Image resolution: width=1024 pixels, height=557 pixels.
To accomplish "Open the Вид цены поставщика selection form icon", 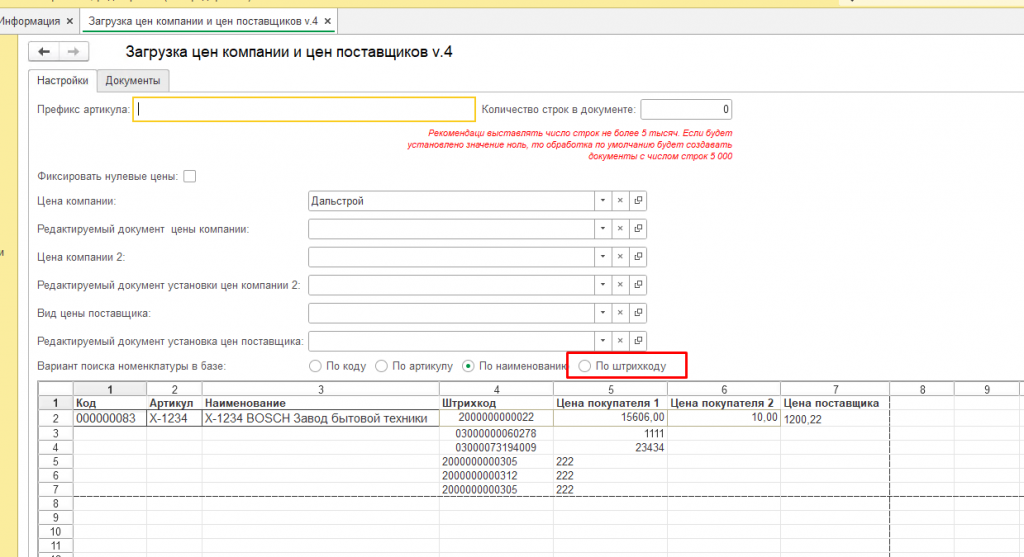I will click(x=638, y=313).
